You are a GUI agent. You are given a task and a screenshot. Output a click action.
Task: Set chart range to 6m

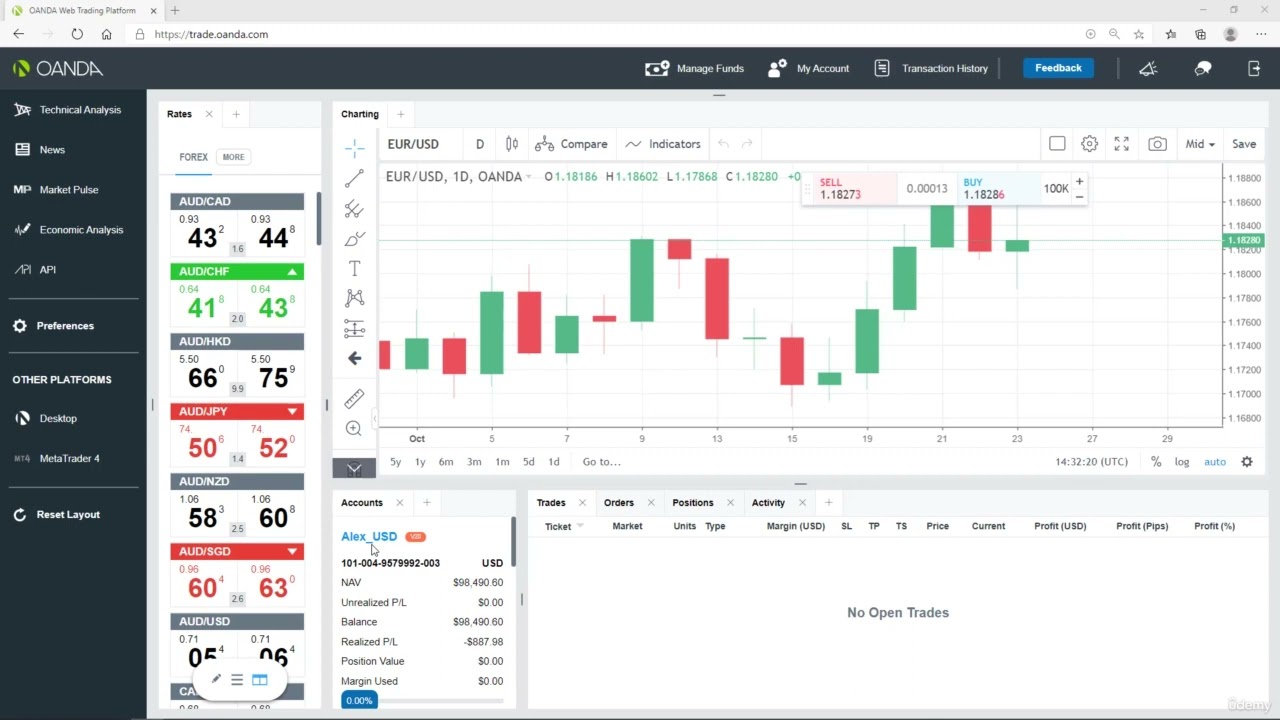(446, 462)
